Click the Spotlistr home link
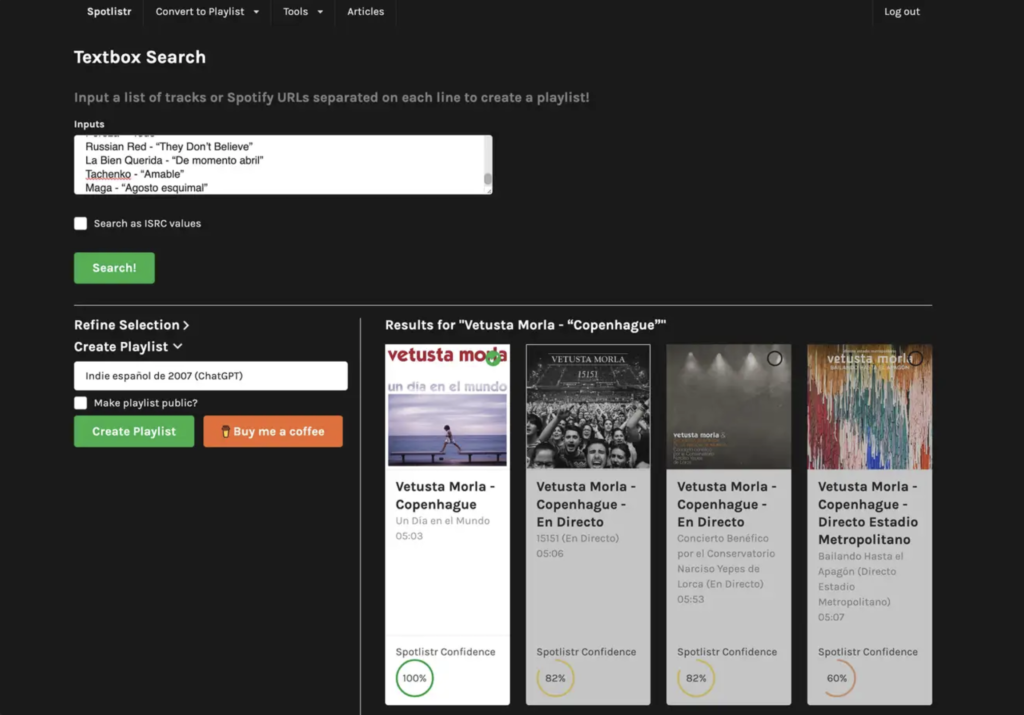Screen dimensions: 1024x715 coord(108,12)
